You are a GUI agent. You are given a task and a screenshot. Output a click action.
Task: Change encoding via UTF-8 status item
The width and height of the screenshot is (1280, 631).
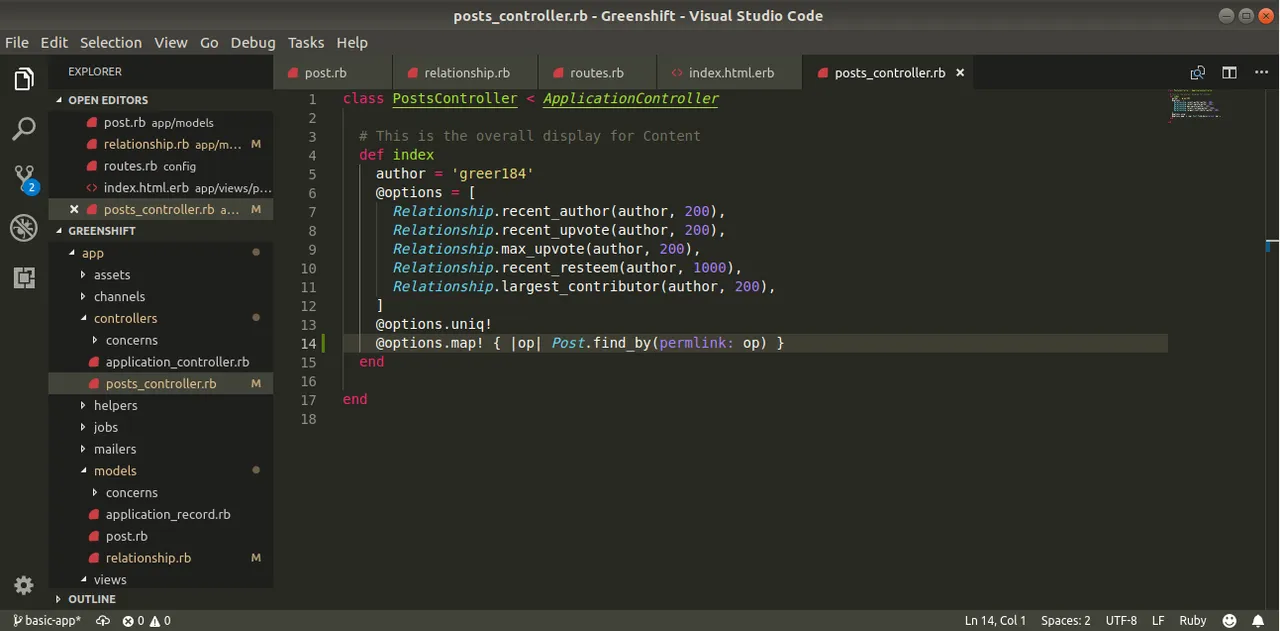[x=1121, y=621]
